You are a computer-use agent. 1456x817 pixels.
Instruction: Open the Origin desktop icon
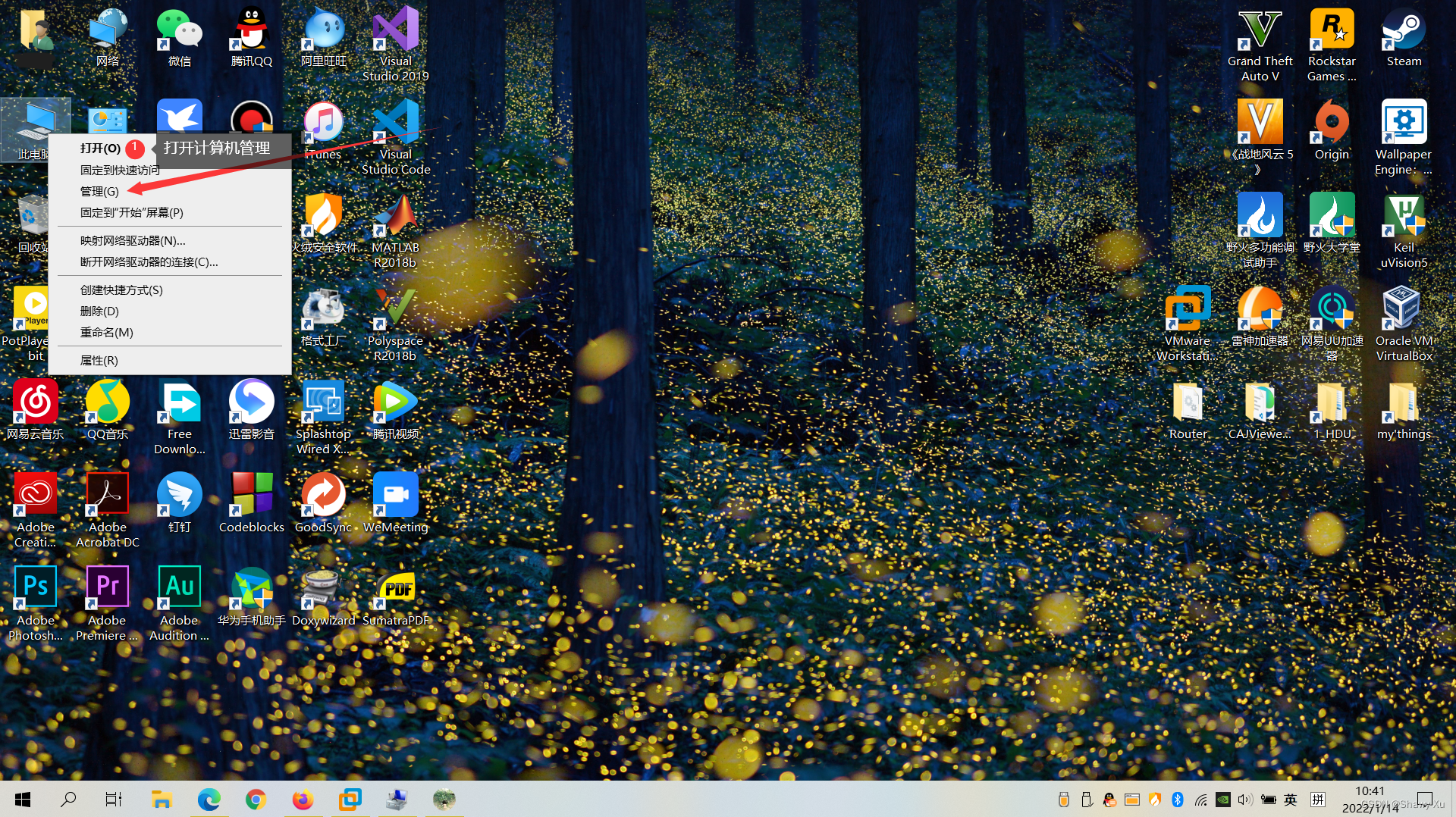tap(1332, 130)
